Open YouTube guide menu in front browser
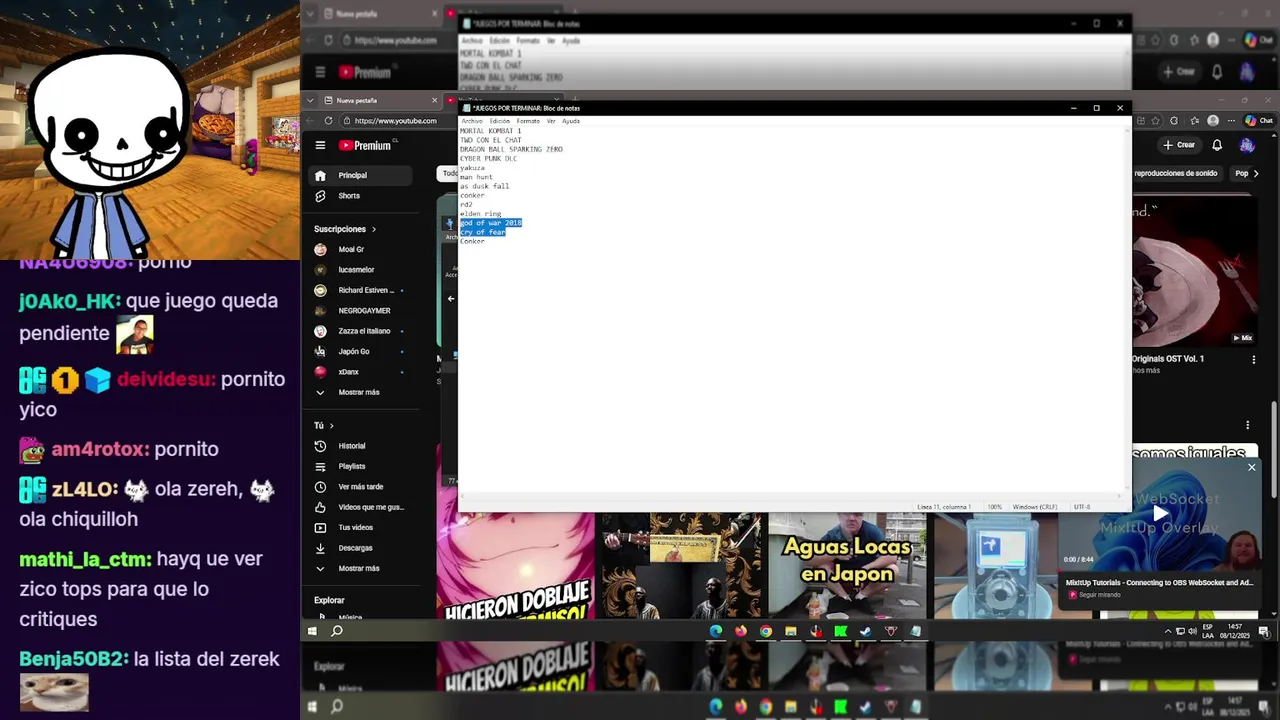 pyautogui.click(x=320, y=145)
